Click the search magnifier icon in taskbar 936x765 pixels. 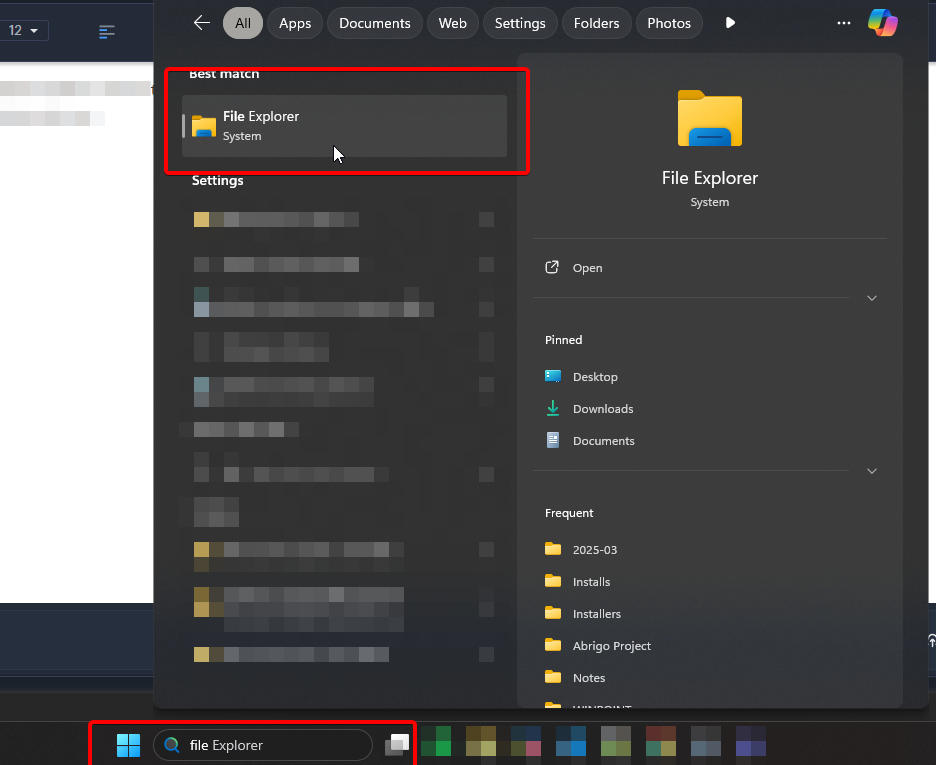point(172,745)
